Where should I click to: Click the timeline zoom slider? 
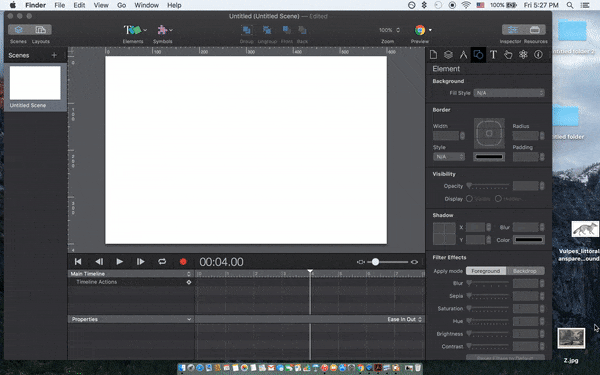point(387,262)
